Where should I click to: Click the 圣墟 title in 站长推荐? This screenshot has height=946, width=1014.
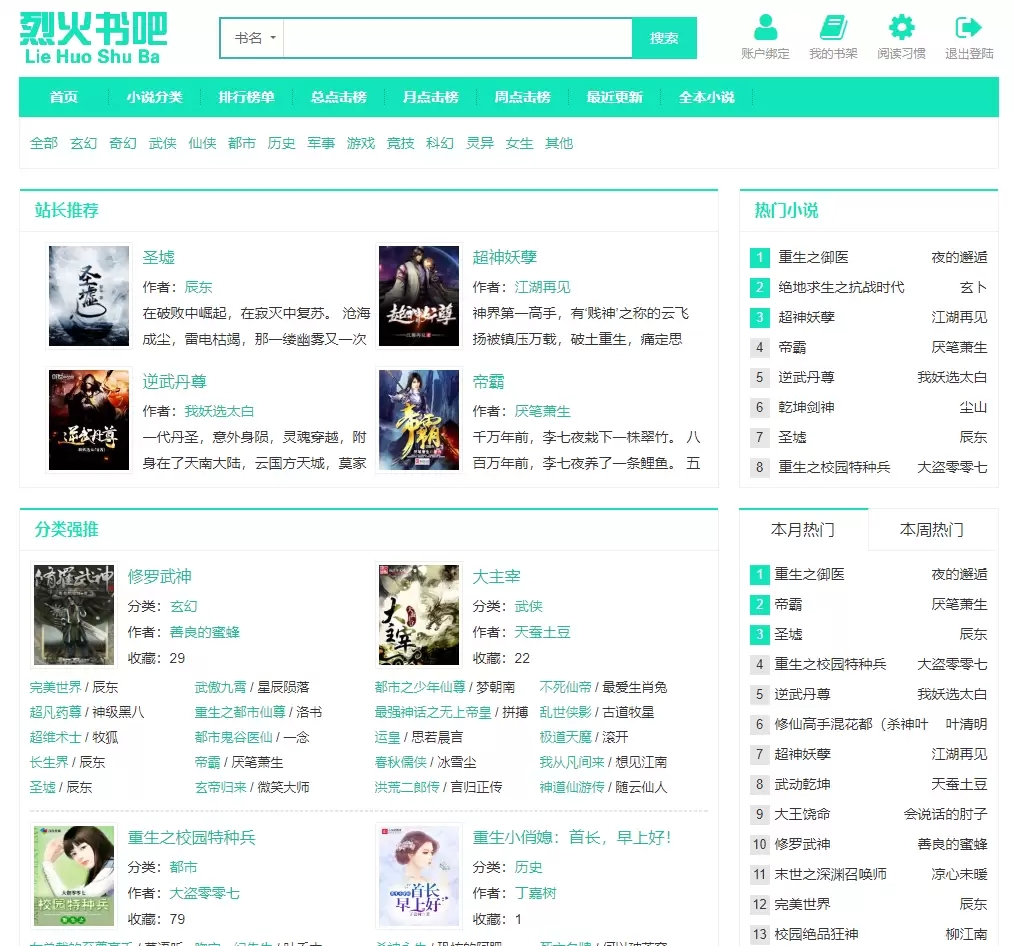159,257
